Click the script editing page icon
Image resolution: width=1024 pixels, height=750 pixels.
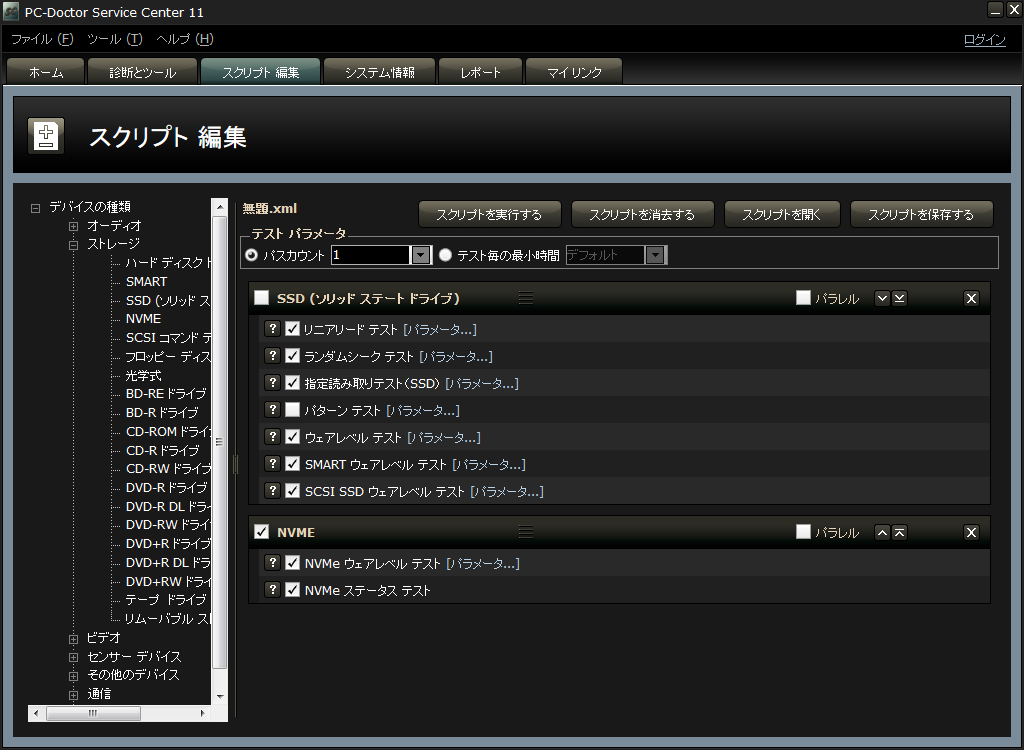pos(46,136)
